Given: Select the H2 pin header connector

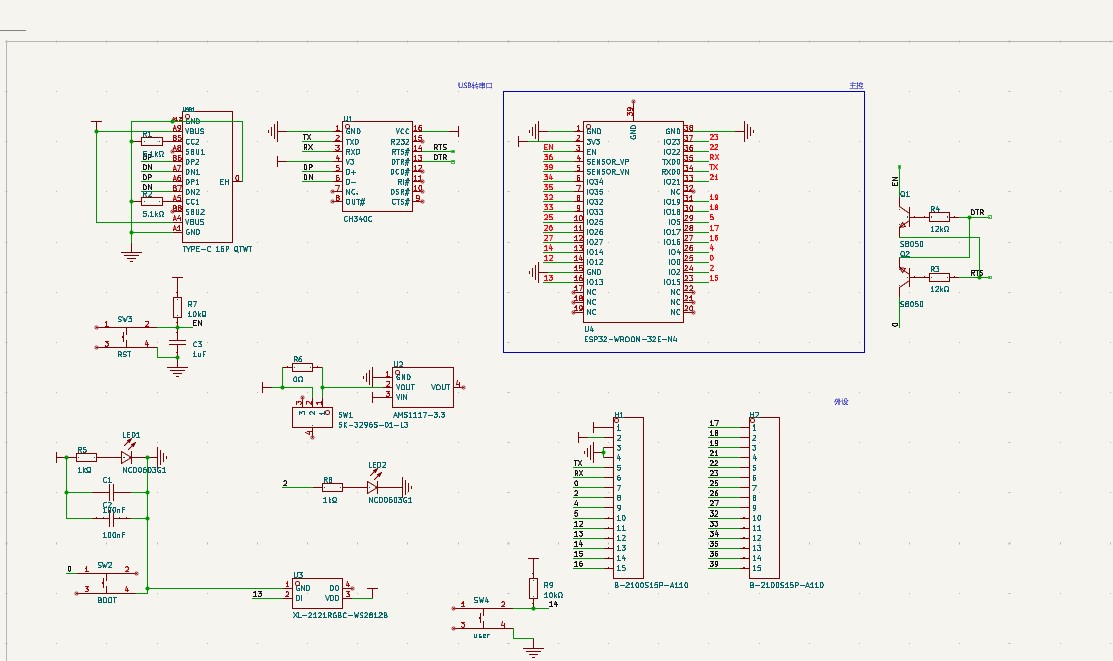Looking at the screenshot, I should (x=764, y=497).
